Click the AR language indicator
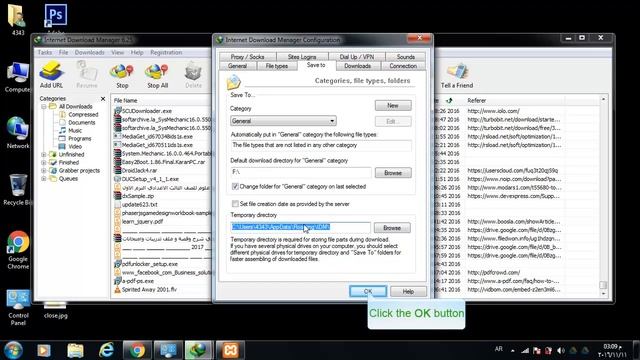 coord(499,349)
